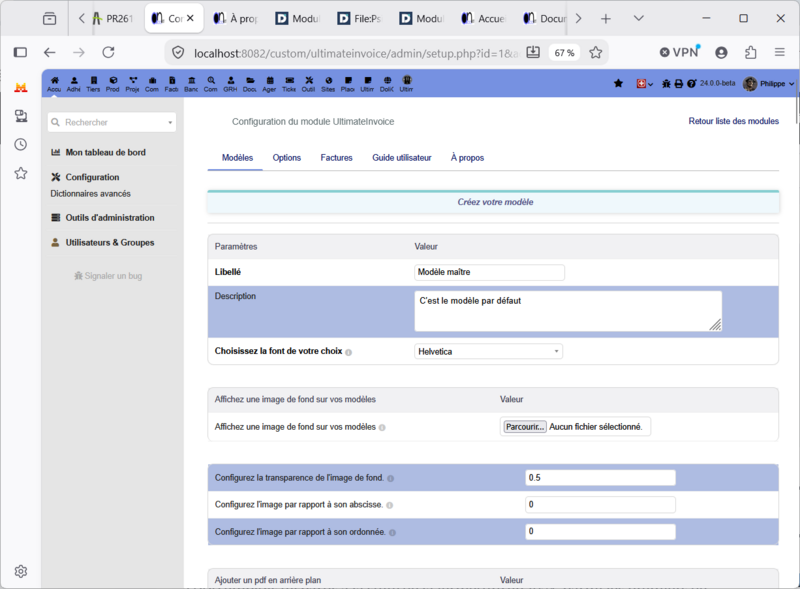The height and width of the screenshot is (589, 800).
Task: Click info icon beside abscisse setting
Action: (389, 505)
